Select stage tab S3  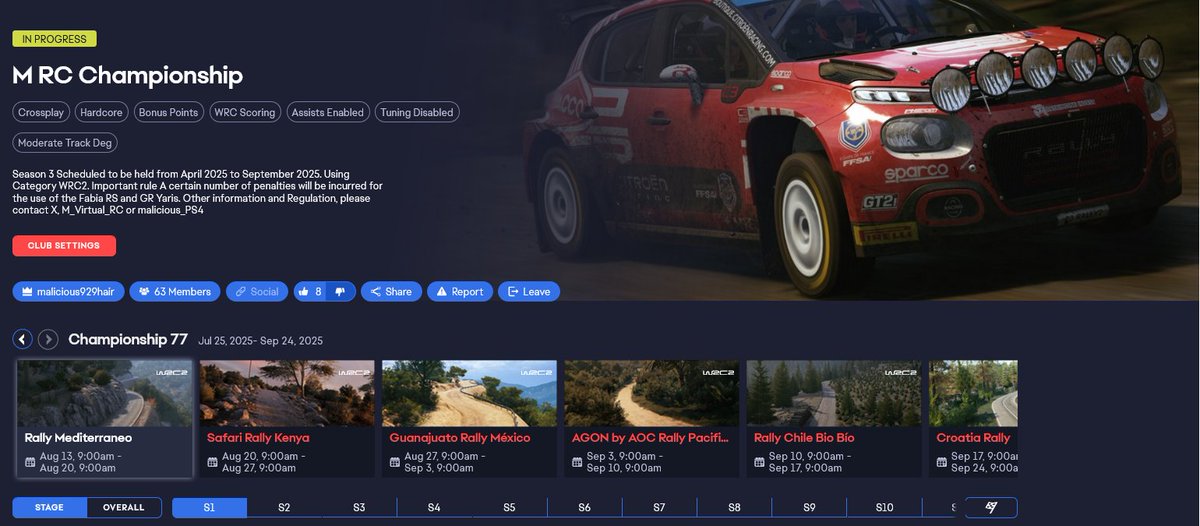(359, 508)
